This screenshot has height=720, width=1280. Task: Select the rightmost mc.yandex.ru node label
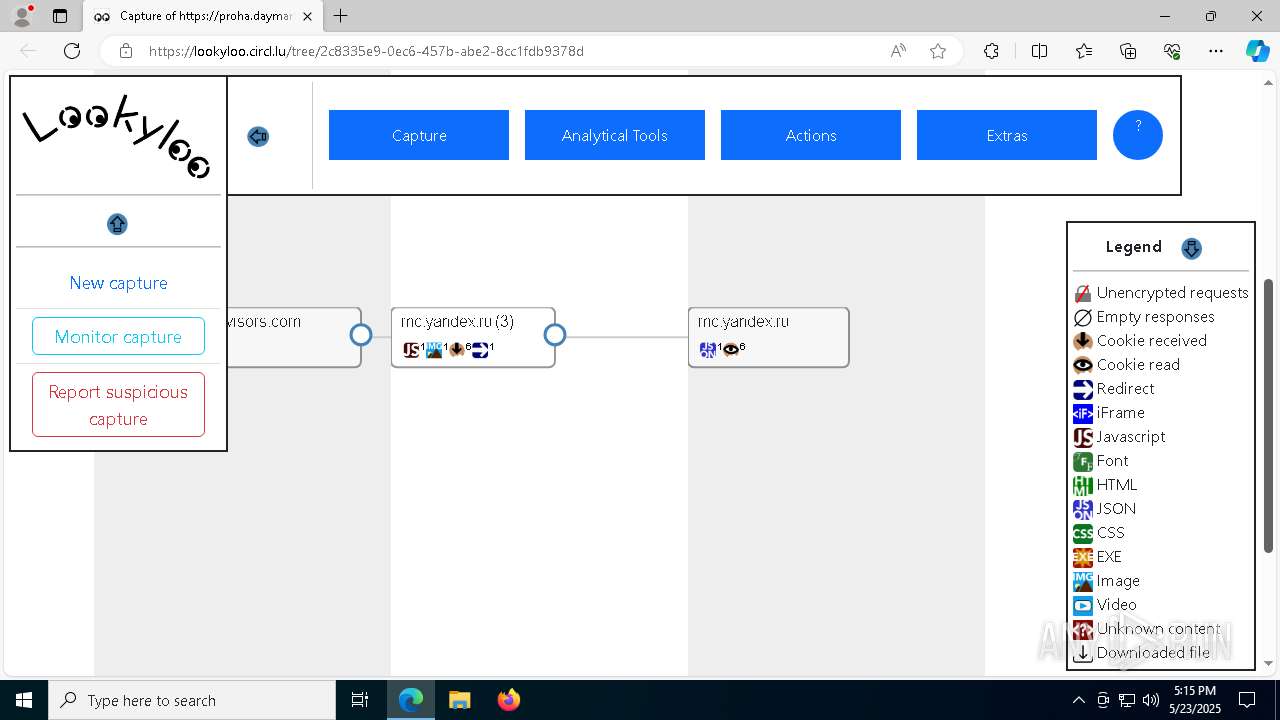743,322
